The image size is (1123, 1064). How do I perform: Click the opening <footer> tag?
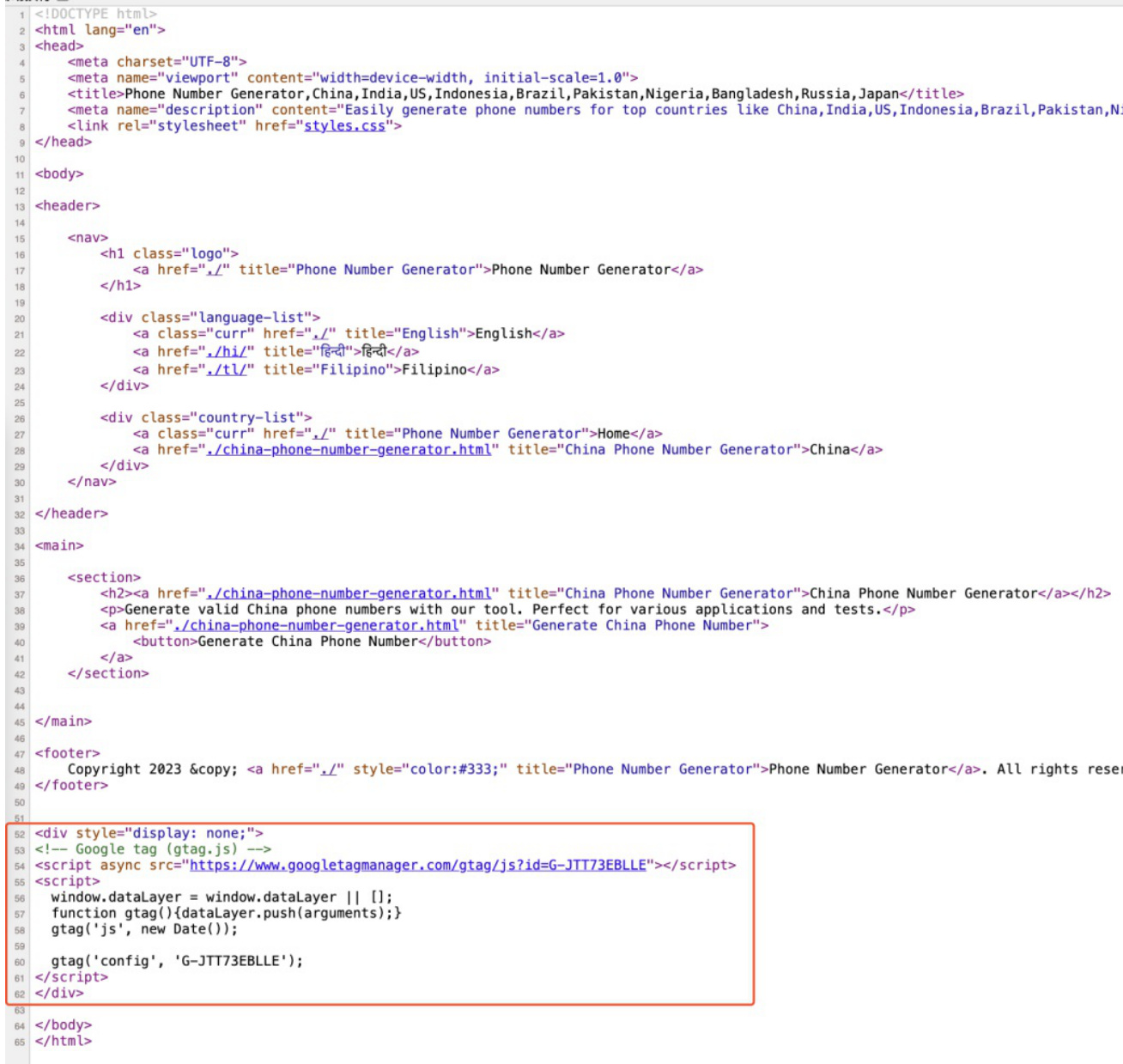(68, 753)
